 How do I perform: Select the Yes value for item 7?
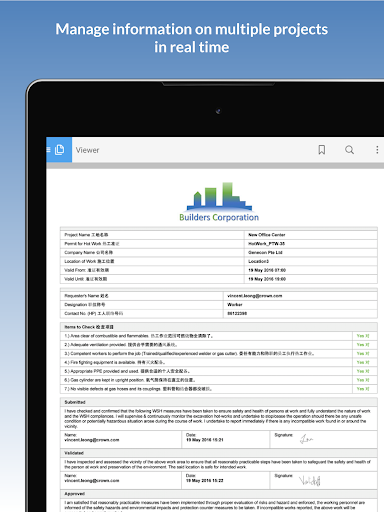coord(363,389)
